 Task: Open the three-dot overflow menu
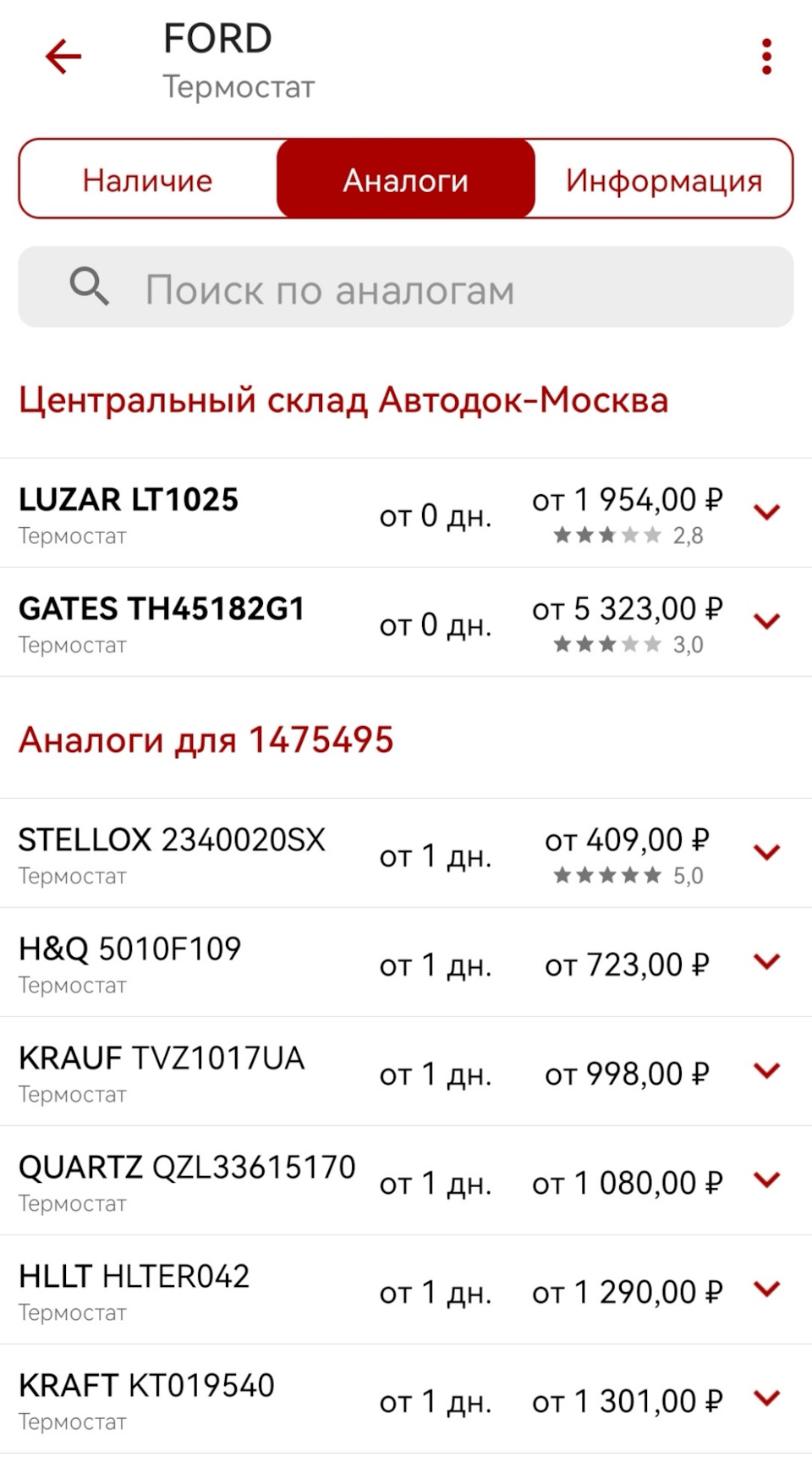click(x=765, y=56)
